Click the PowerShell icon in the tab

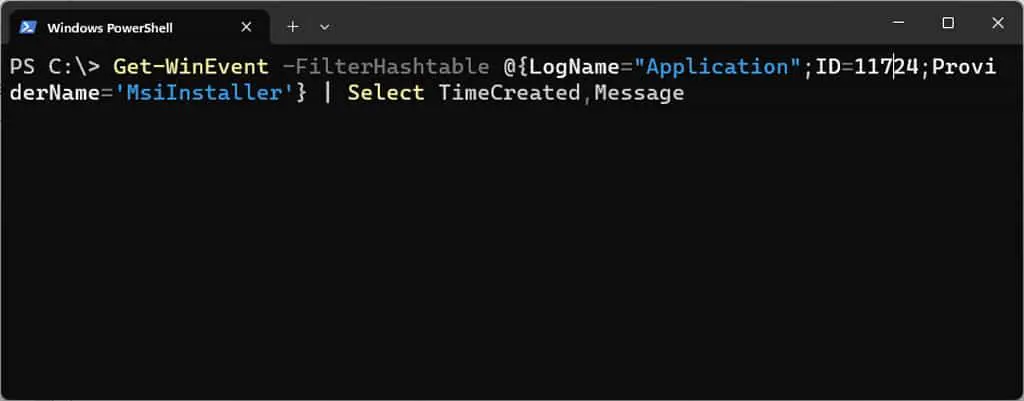point(27,27)
